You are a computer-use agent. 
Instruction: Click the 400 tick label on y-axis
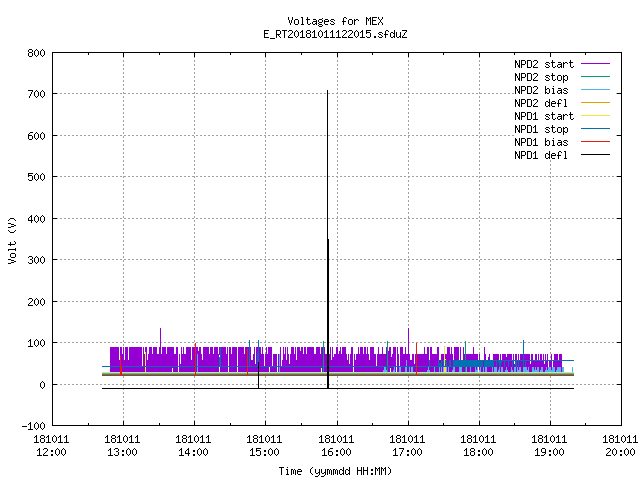(x=36, y=219)
